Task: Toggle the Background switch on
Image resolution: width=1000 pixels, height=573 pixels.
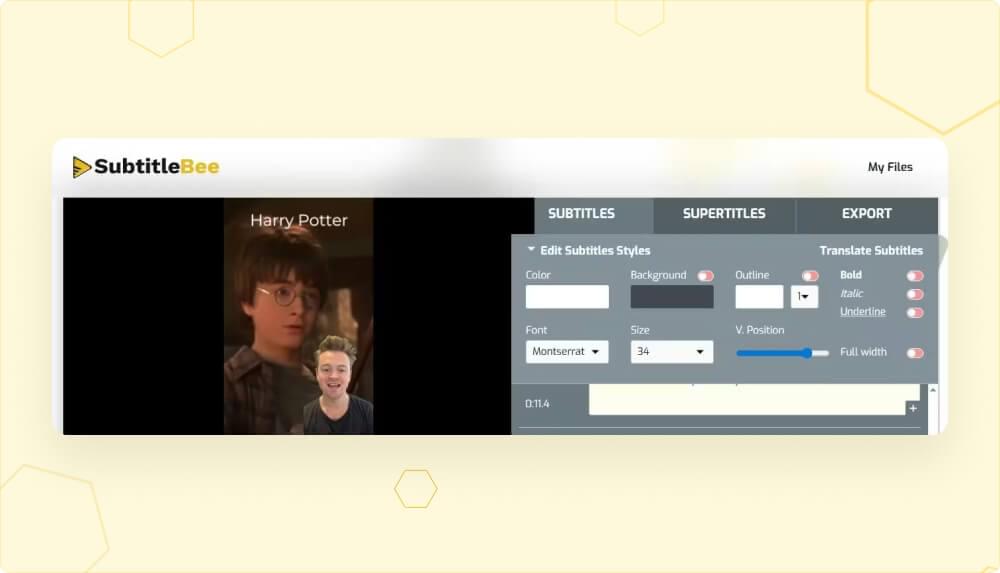Action: 706,276
